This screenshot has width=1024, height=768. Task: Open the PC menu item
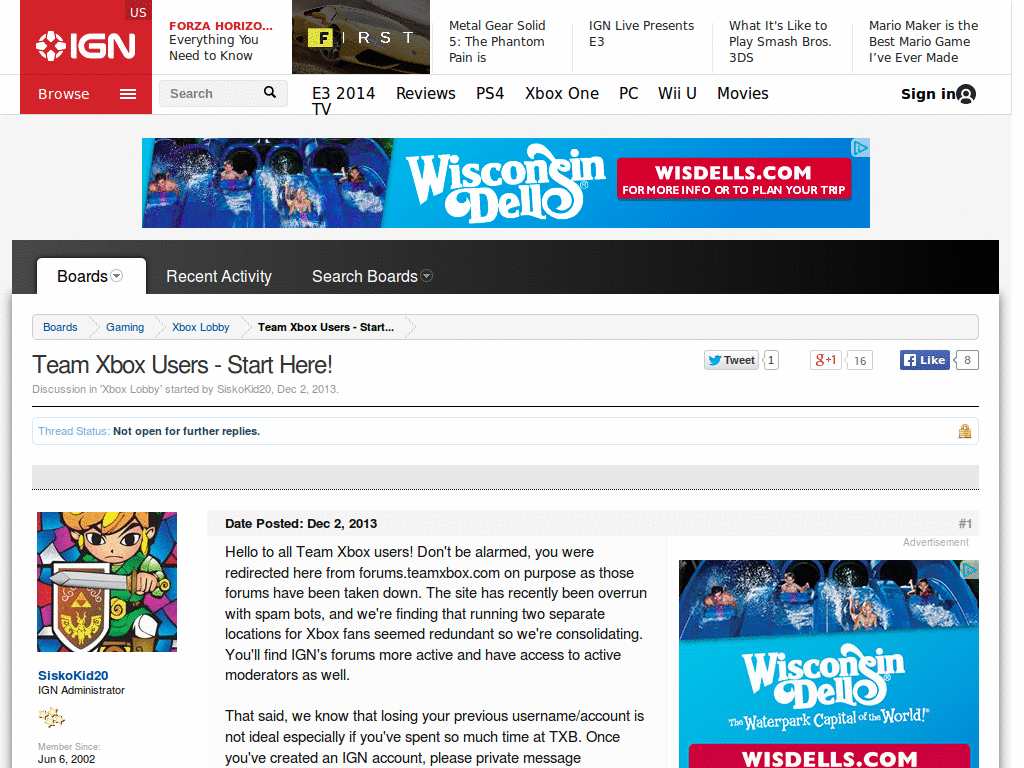pos(628,93)
